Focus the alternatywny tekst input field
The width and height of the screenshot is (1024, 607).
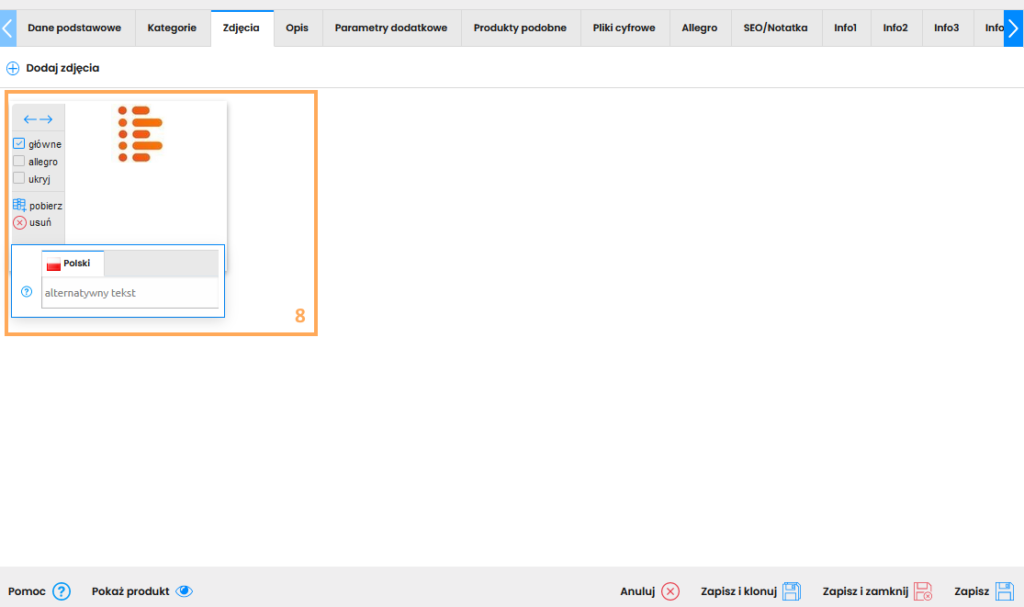coord(130,293)
